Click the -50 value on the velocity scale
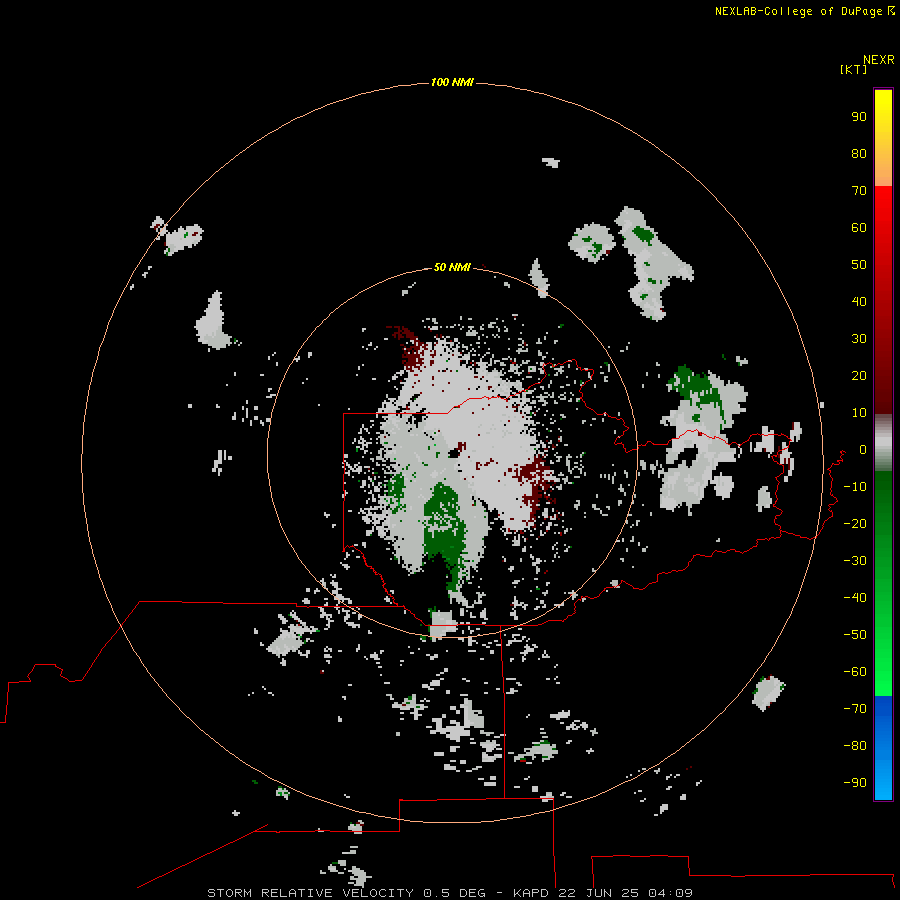Viewport: 900px width, 900px height. point(855,635)
